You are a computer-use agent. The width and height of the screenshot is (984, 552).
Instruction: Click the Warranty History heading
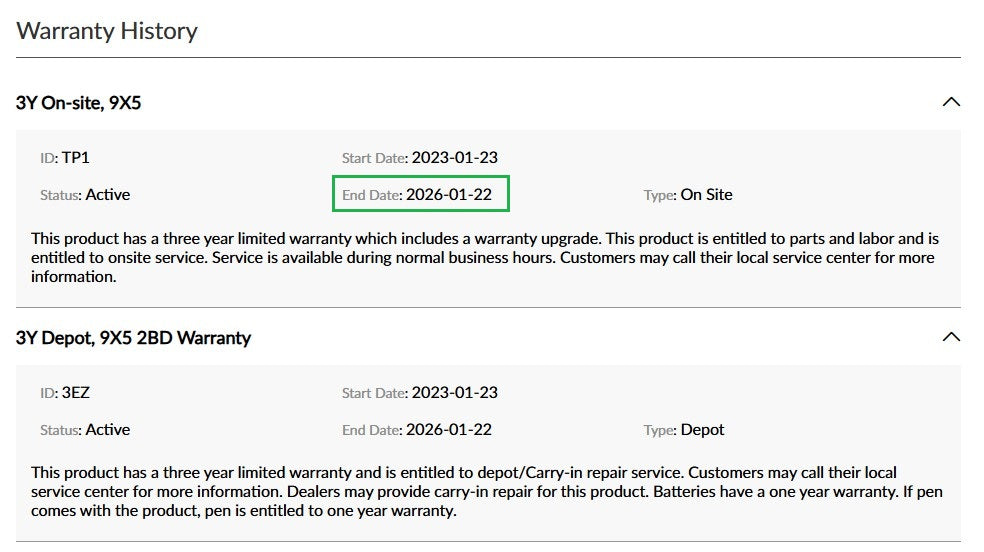click(107, 31)
